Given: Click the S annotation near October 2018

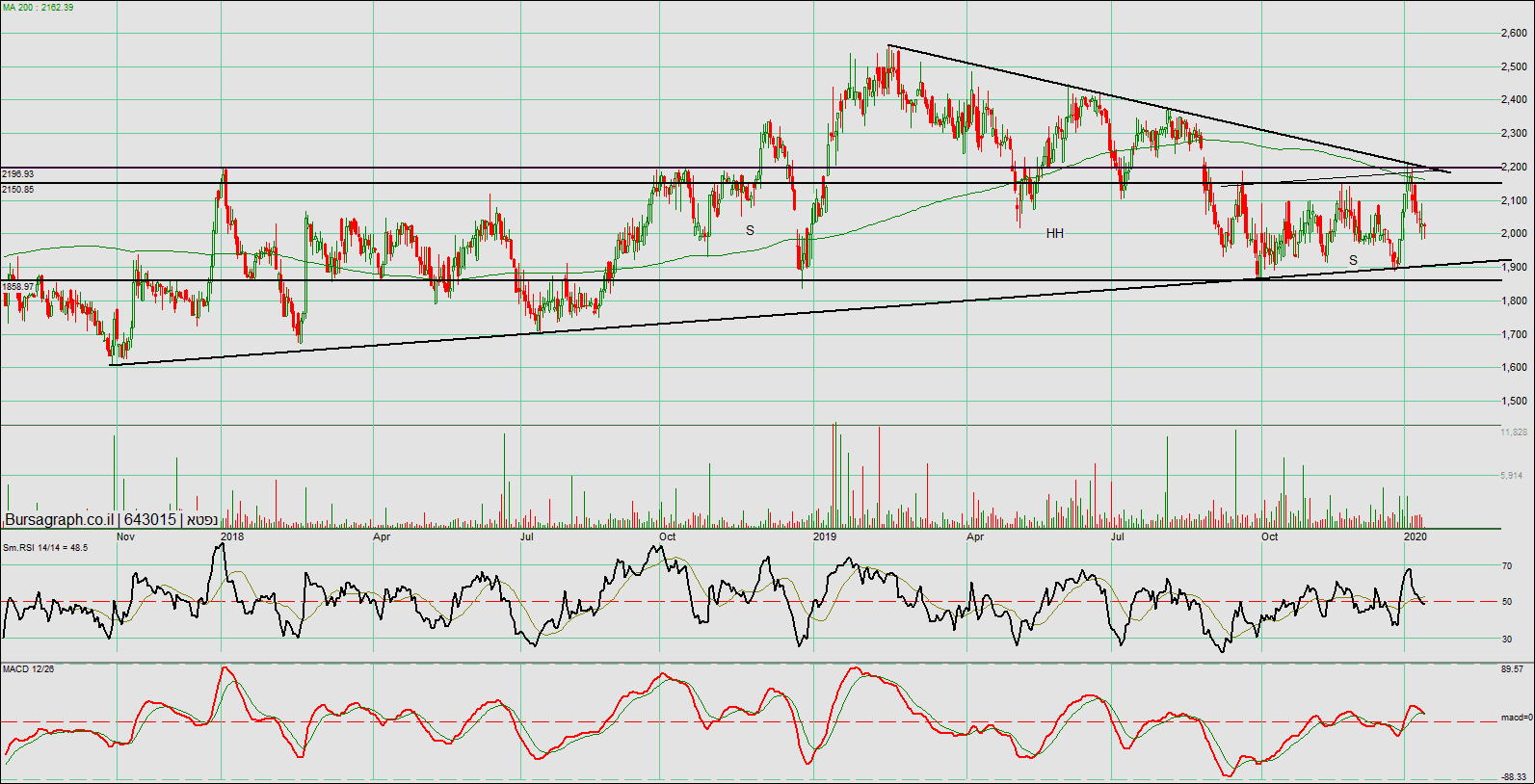Looking at the screenshot, I should (x=750, y=230).
